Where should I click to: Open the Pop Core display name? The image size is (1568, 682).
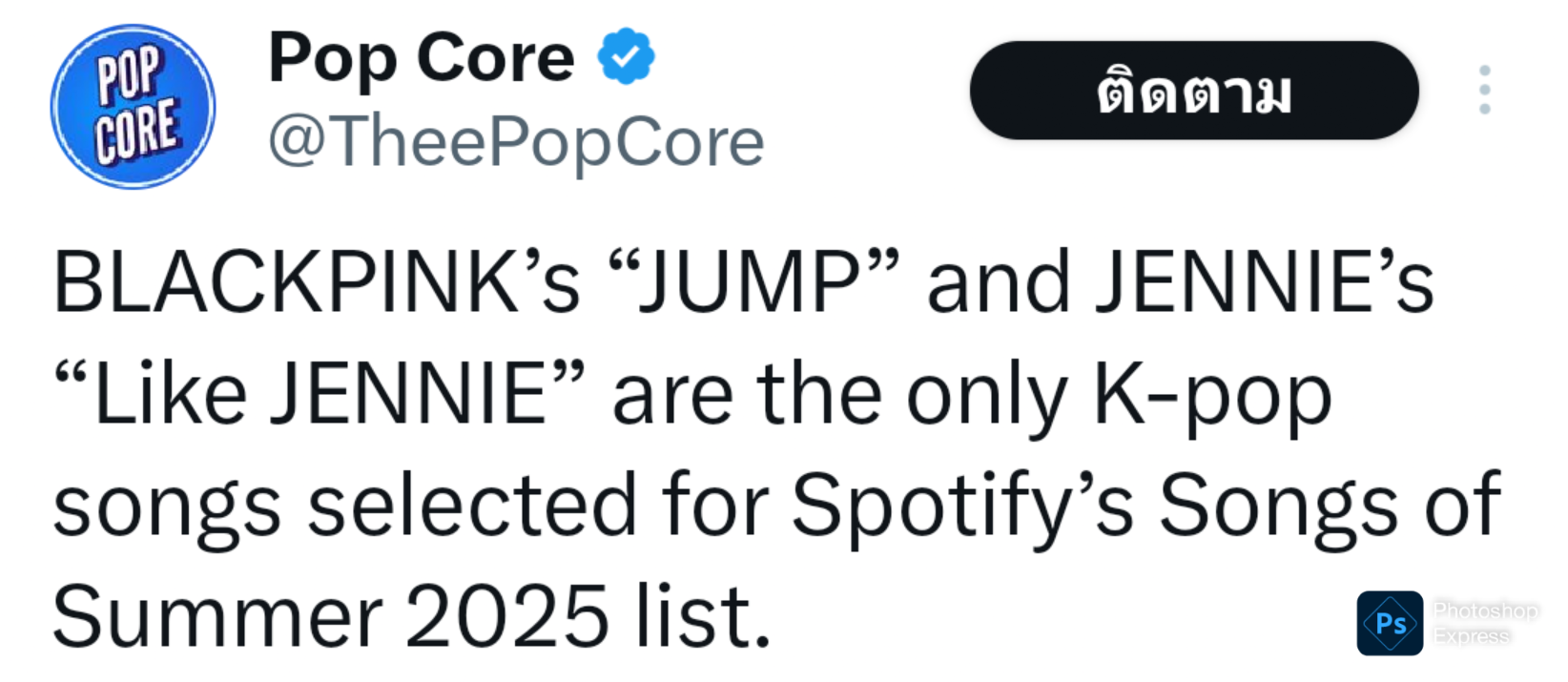(422, 58)
